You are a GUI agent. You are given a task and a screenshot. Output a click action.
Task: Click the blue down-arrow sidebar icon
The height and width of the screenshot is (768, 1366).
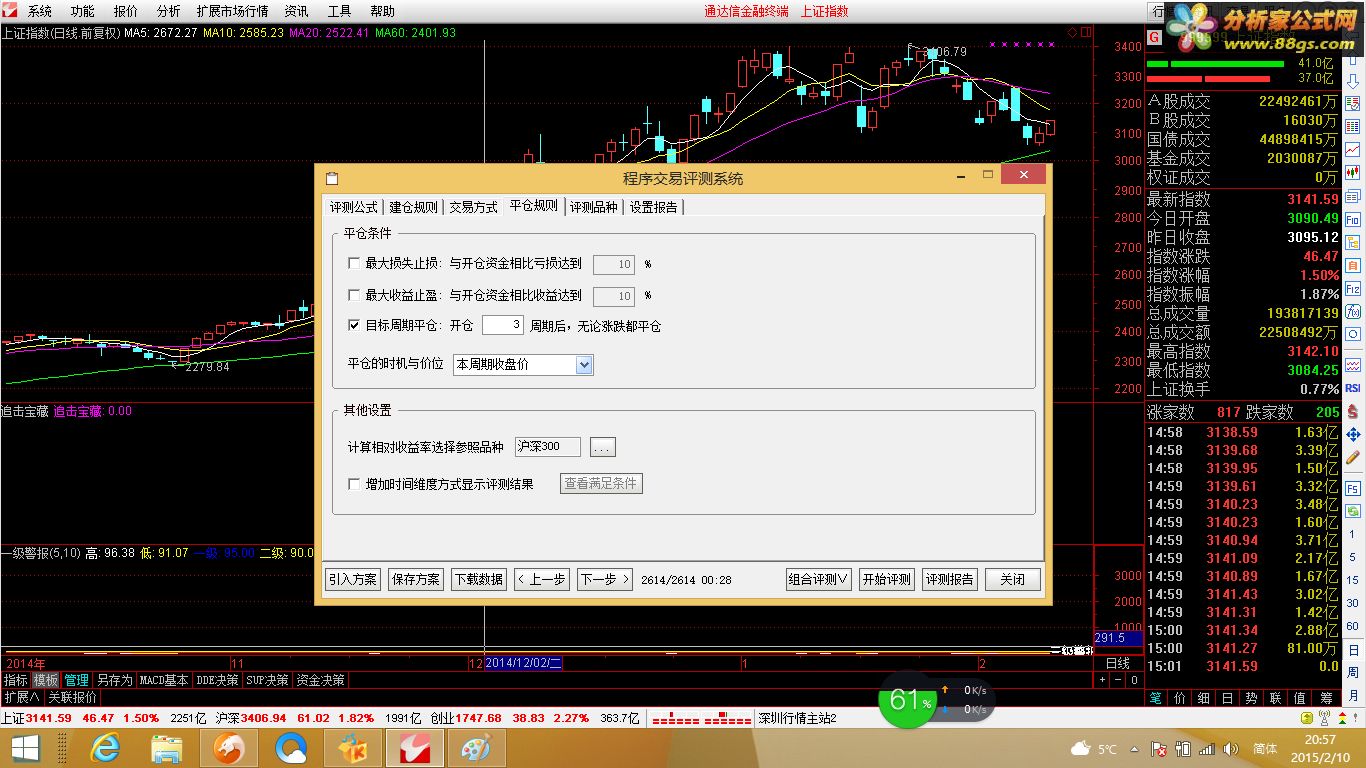pyautogui.click(x=1353, y=80)
